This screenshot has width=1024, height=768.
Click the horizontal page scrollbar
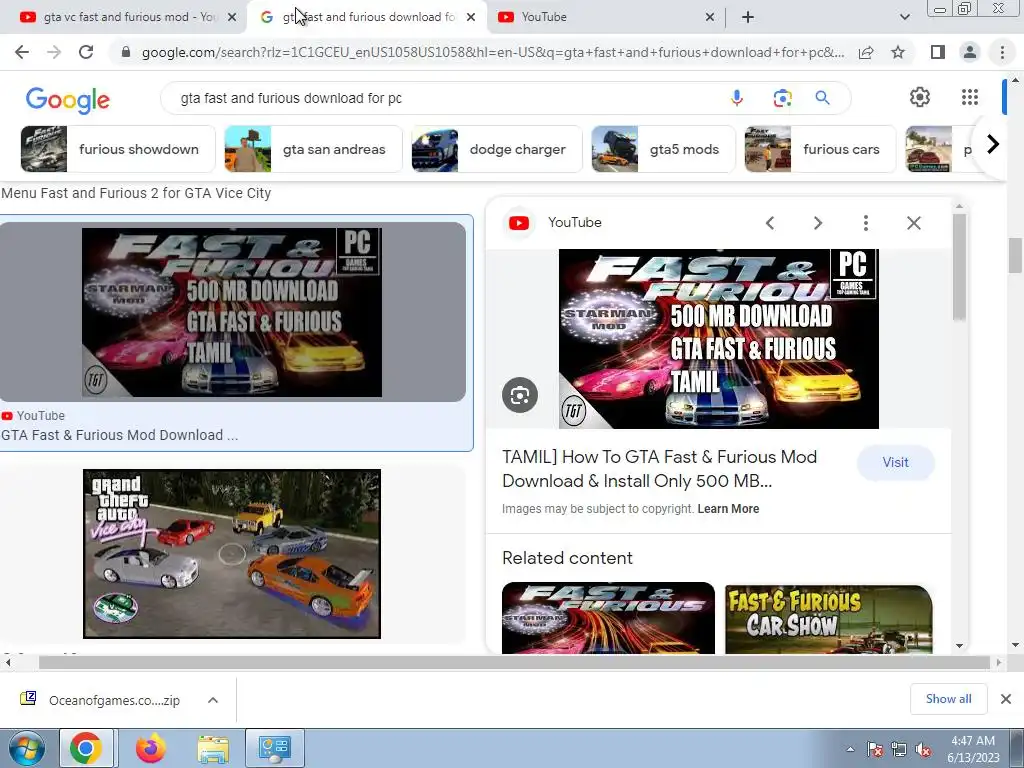(515, 663)
